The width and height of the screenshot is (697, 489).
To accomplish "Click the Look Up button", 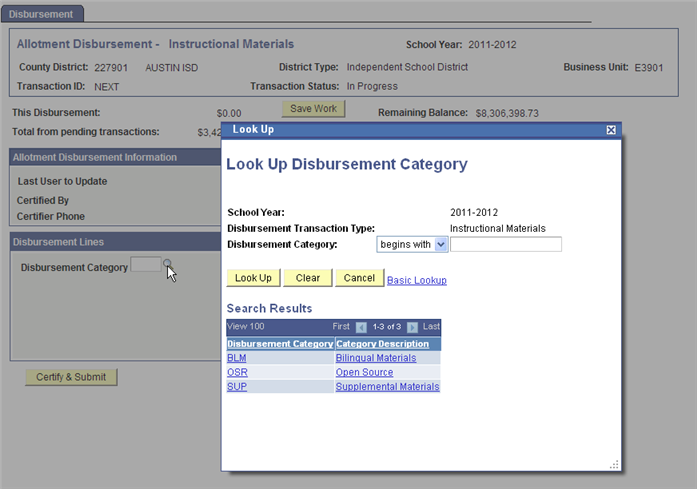I will [x=253, y=278].
